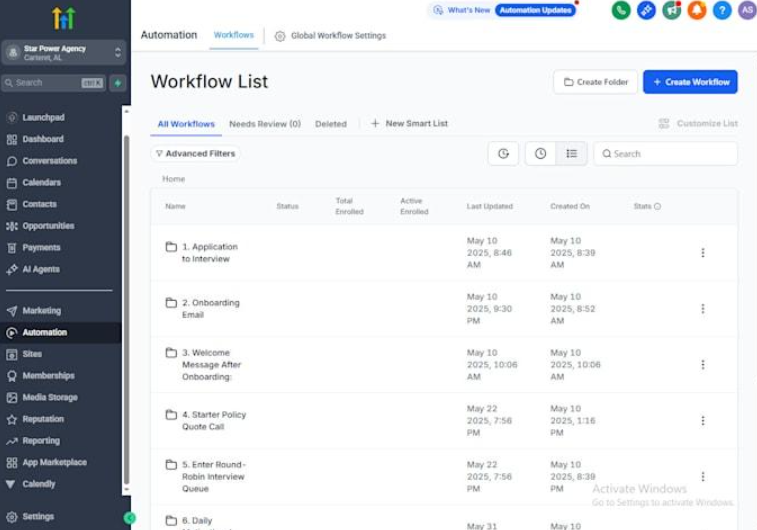Switch to the Deleted tab
The height and width of the screenshot is (530, 757).
coord(331,124)
